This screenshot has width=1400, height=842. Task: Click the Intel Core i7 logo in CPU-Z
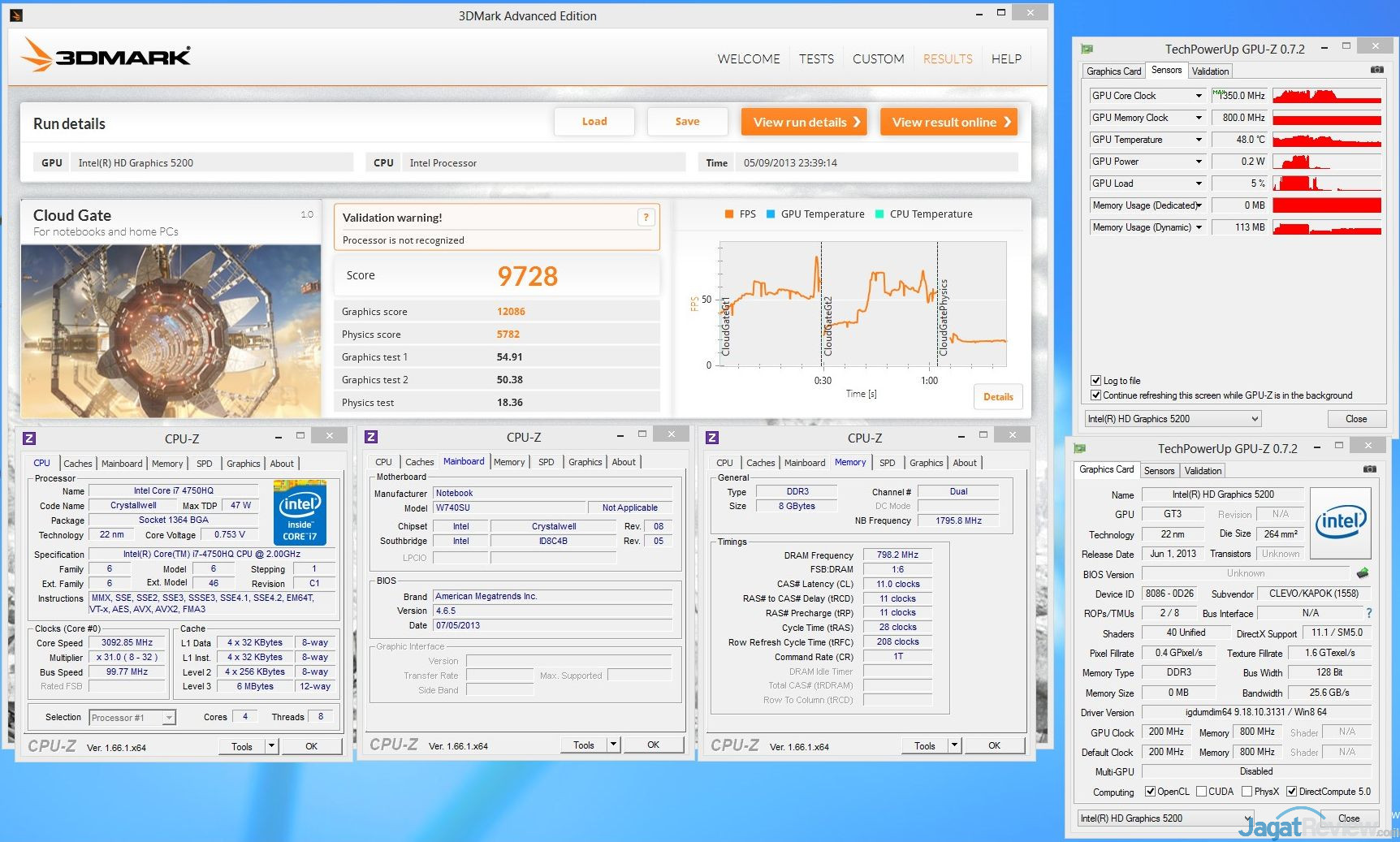click(x=300, y=512)
